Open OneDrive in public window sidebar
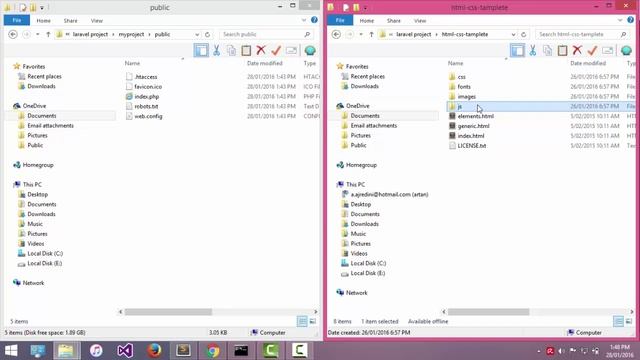 click(34, 106)
